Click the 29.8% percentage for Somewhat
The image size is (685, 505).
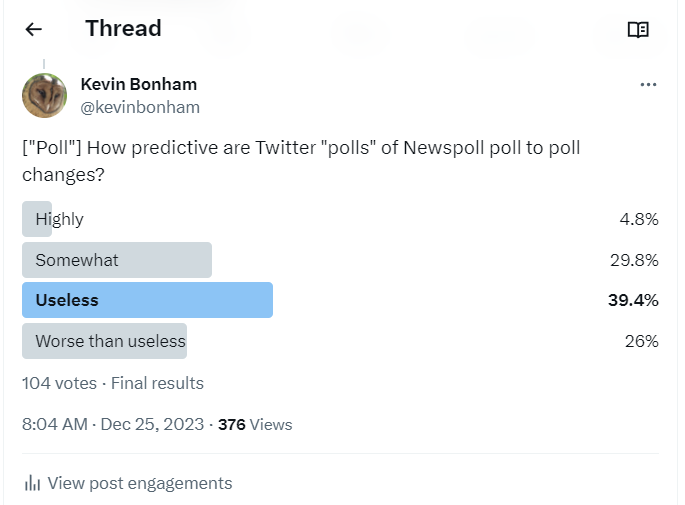(x=634, y=260)
